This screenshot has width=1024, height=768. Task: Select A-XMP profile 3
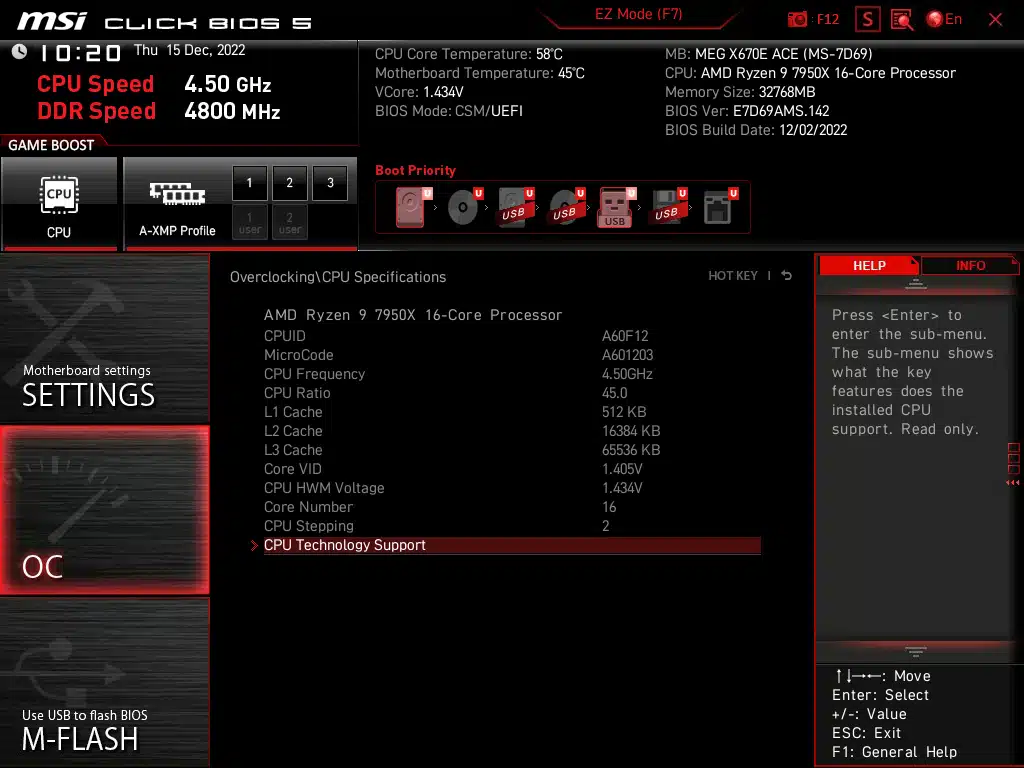click(330, 183)
